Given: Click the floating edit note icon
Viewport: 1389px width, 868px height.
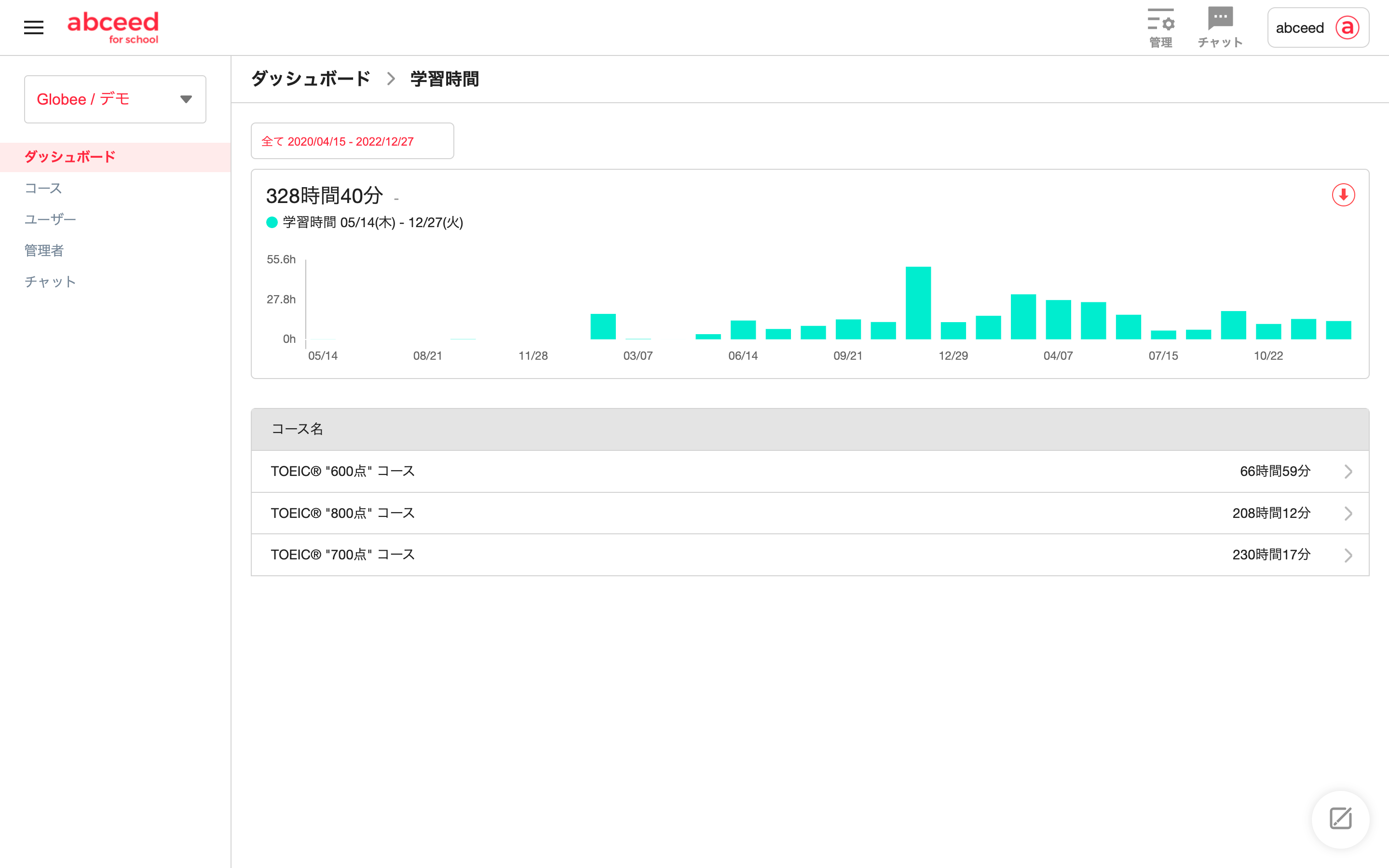Looking at the screenshot, I should 1340,819.
